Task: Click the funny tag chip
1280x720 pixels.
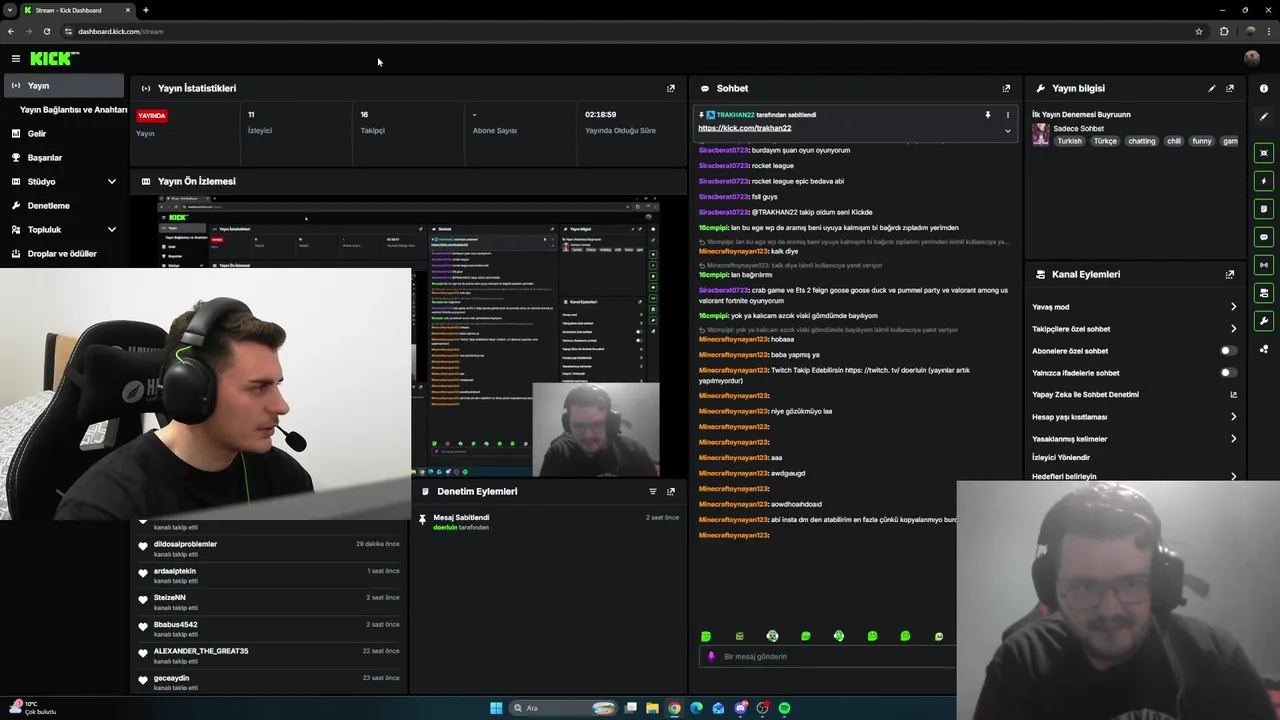Action: (1202, 141)
